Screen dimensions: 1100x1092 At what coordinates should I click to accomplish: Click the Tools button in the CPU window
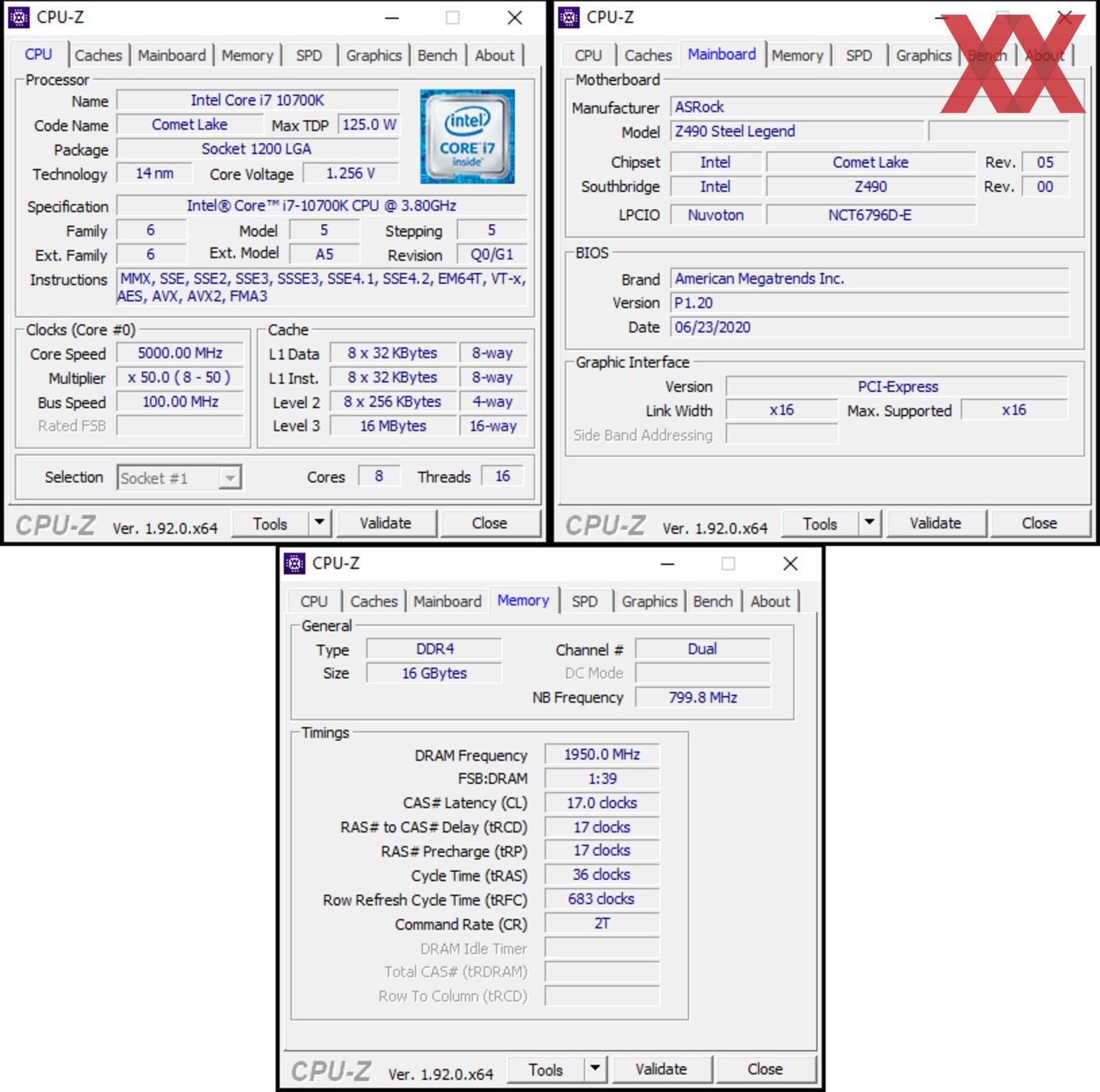tap(270, 523)
